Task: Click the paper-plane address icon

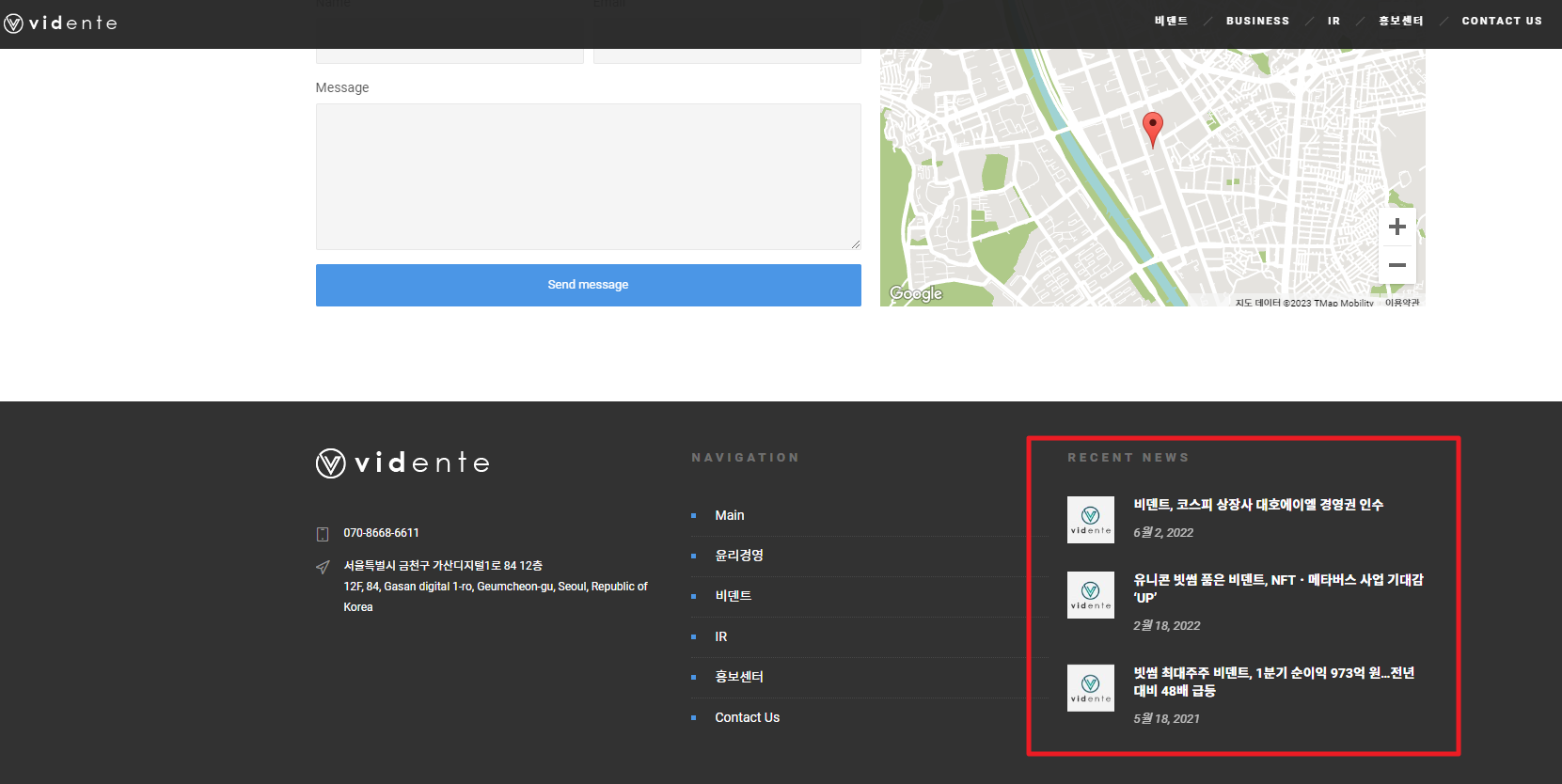Action: pyautogui.click(x=323, y=567)
